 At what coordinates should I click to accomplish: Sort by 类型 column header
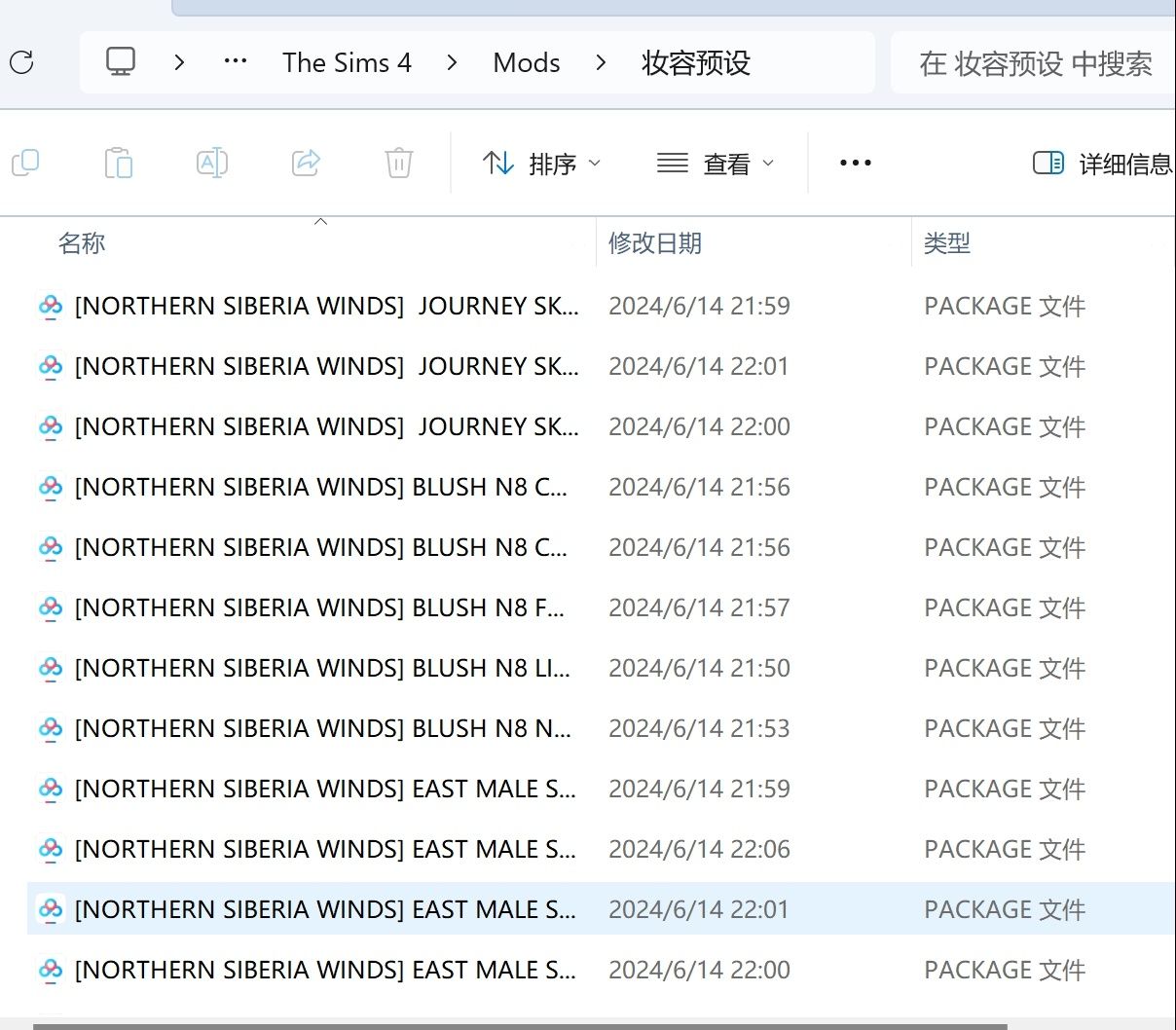[x=947, y=243]
